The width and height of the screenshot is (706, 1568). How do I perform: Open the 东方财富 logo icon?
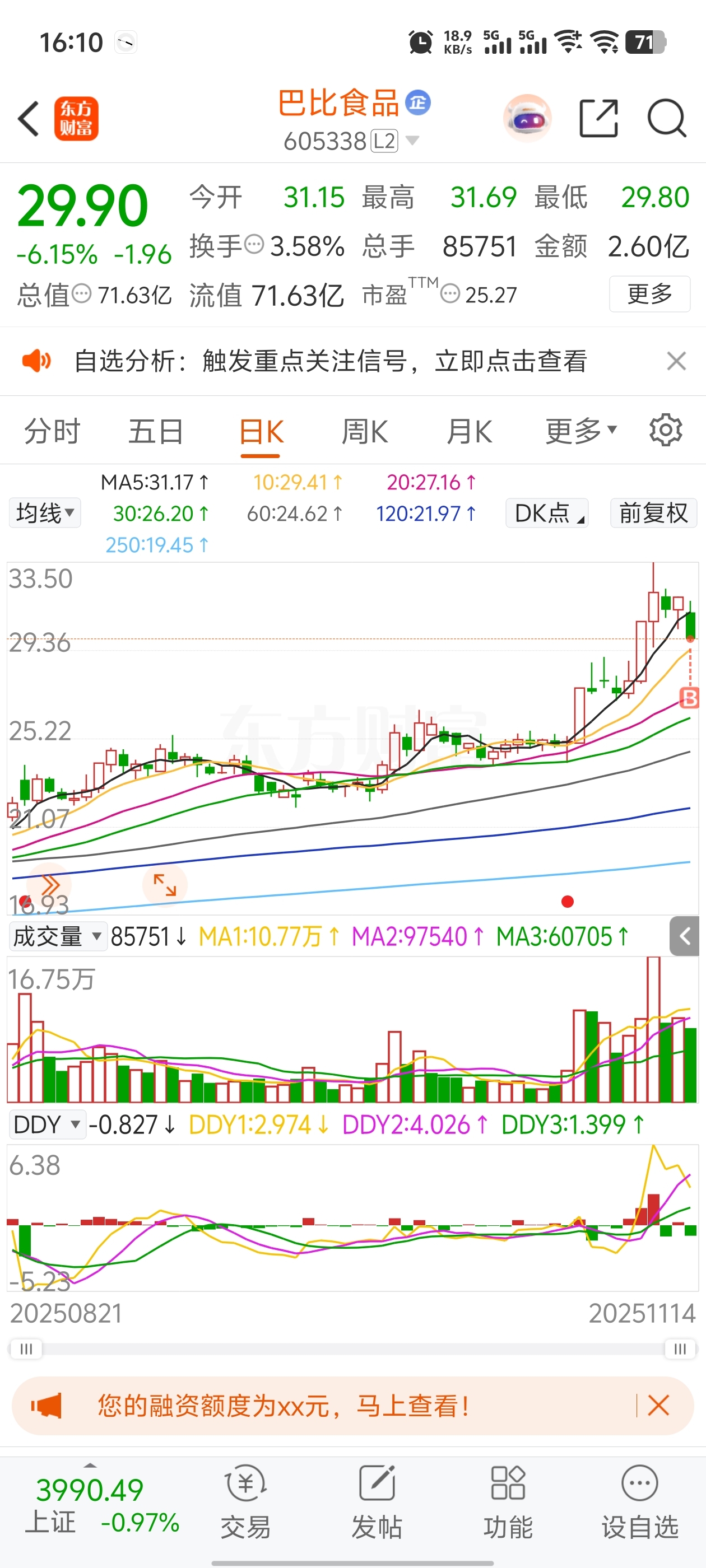76,119
